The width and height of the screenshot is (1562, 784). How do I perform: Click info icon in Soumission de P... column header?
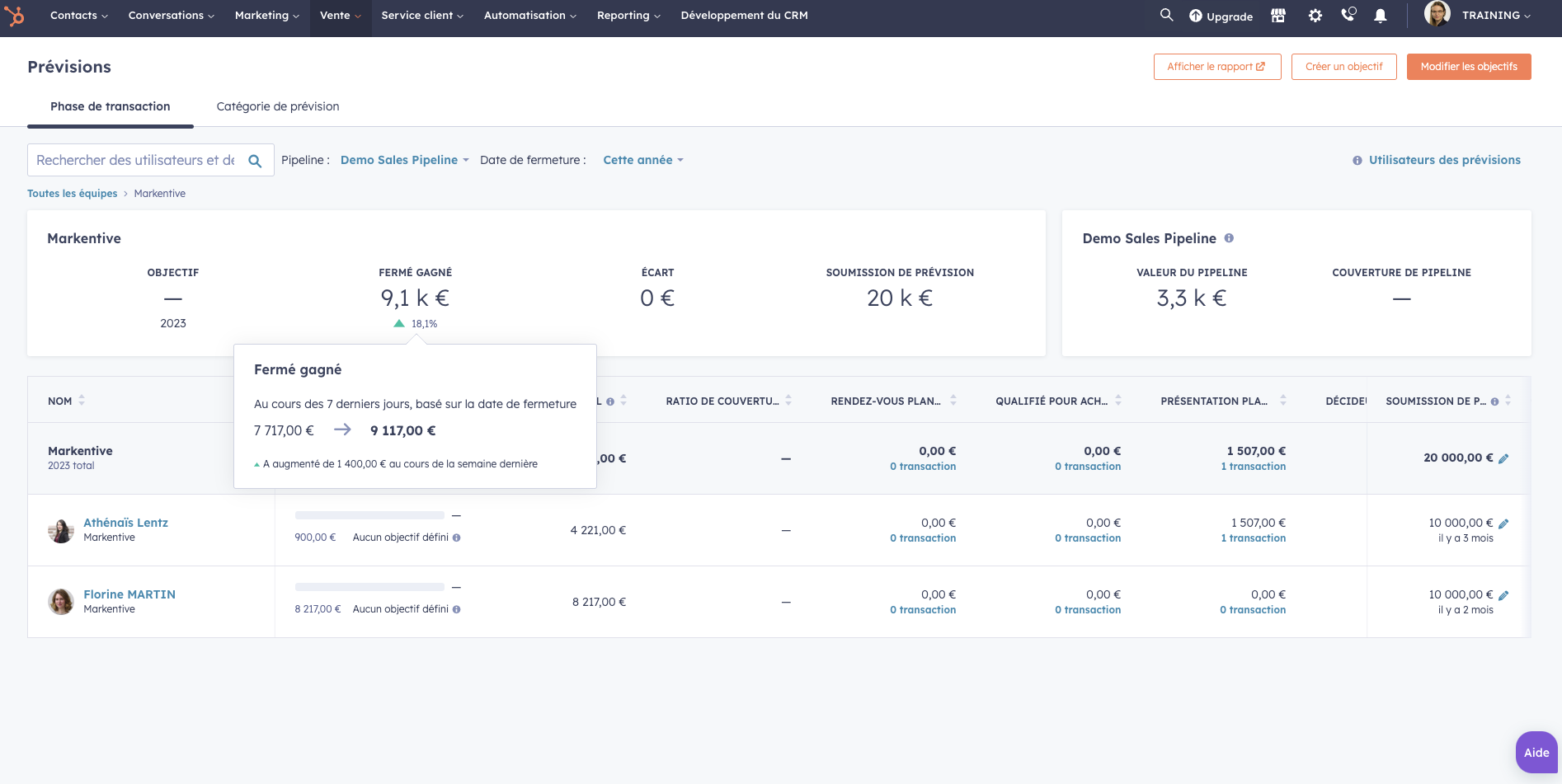tap(1494, 401)
